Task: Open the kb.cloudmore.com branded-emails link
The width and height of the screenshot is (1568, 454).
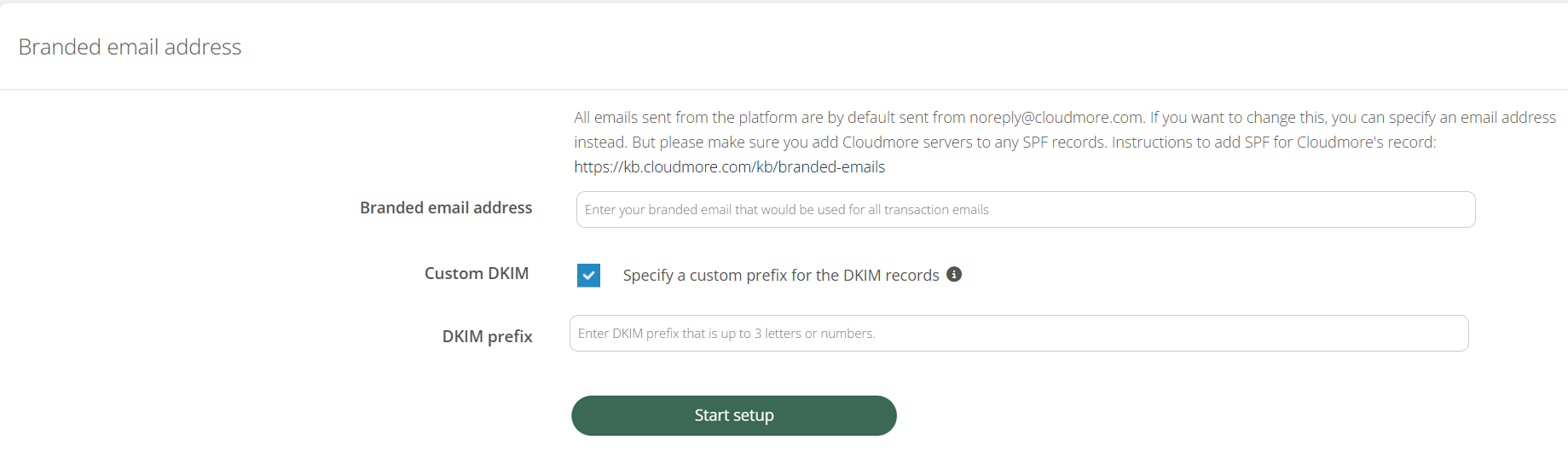Action: [x=729, y=167]
